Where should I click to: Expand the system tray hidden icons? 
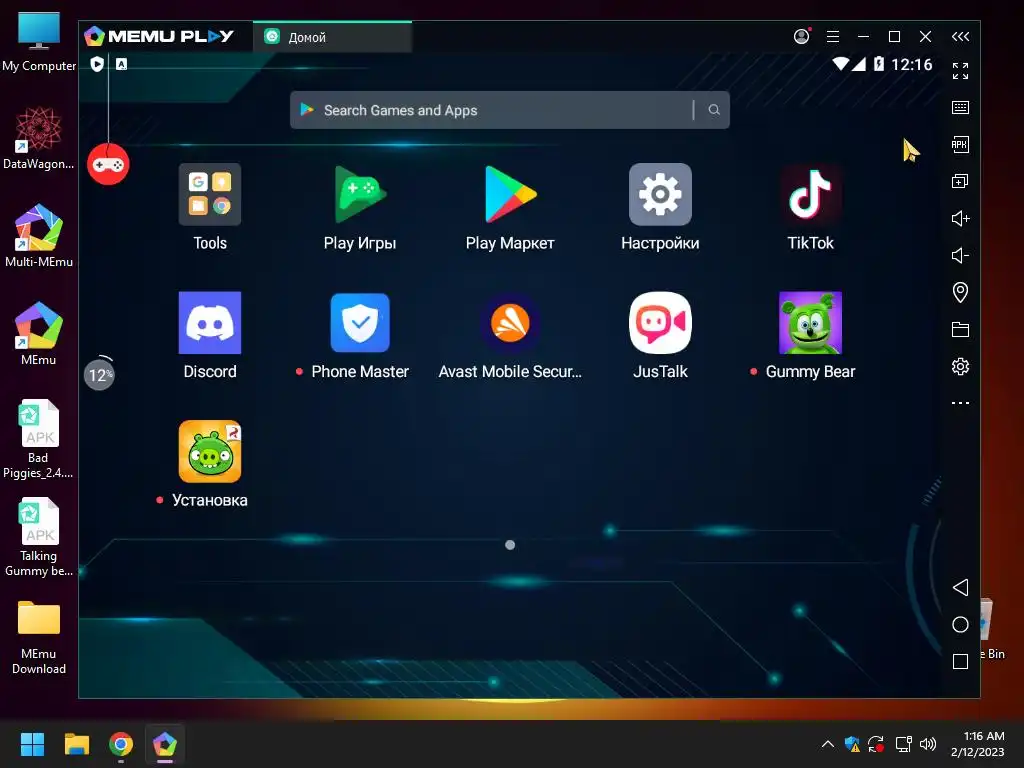[x=827, y=744]
